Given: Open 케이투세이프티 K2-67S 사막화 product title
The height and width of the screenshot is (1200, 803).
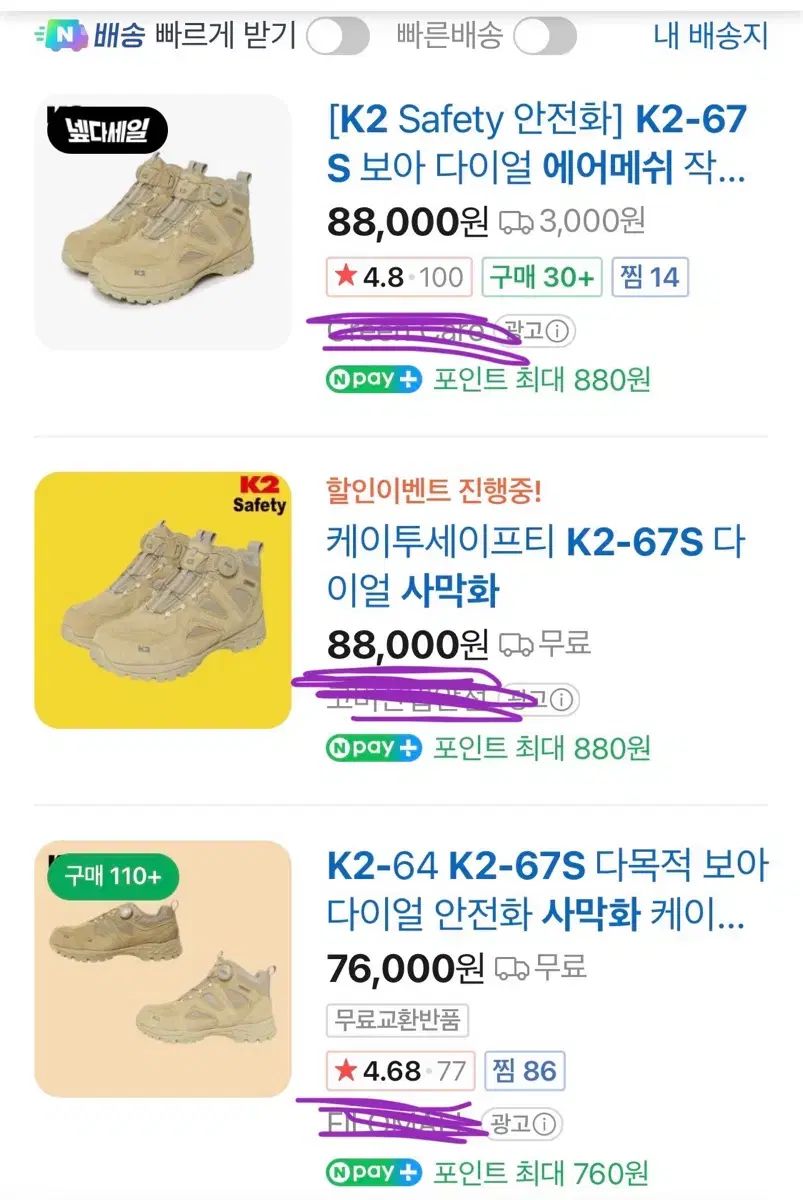Looking at the screenshot, I should click(536, 566).
